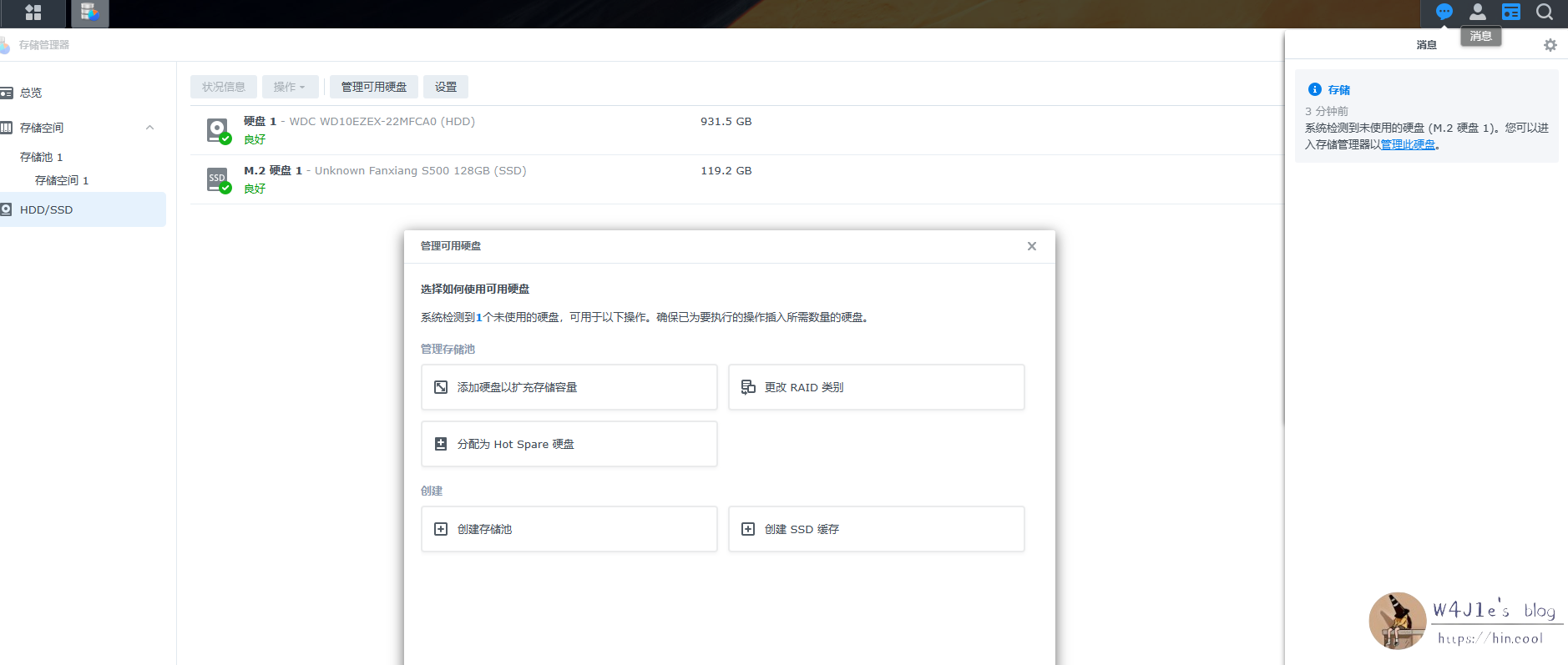Screen dimensions: 1568x665
Task: Select 存储空间 1 in the sidebar
Action: [x=62, y=180]
